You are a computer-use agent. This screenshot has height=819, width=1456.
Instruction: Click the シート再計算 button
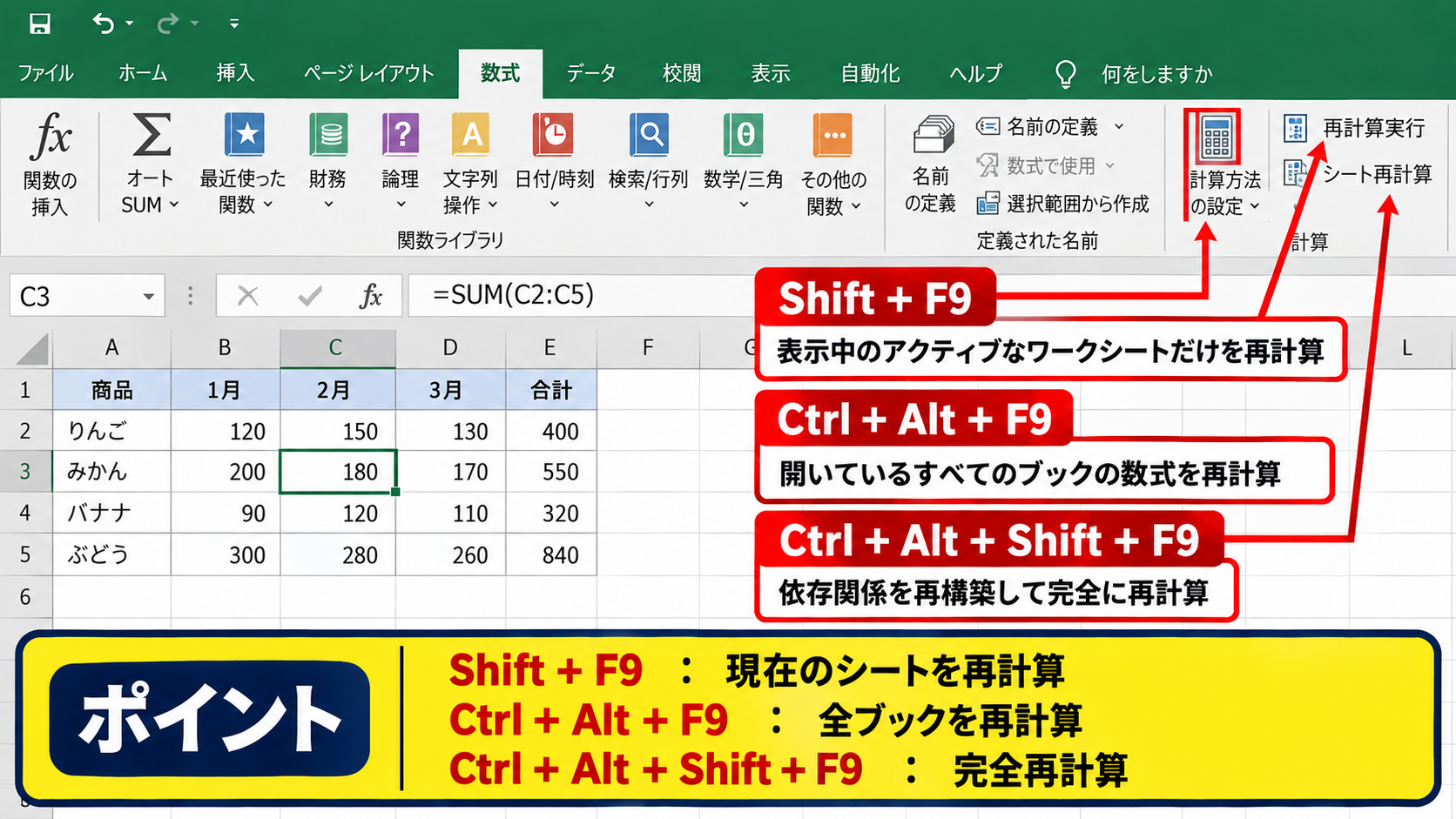[1358, 174]
